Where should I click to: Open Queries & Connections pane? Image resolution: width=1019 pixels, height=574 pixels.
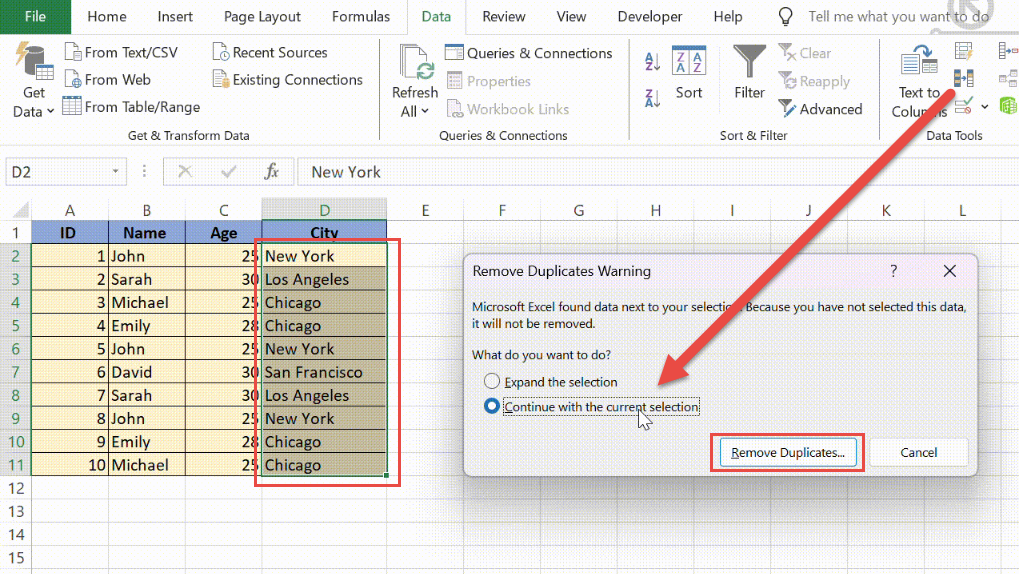(x=528, y=53)
